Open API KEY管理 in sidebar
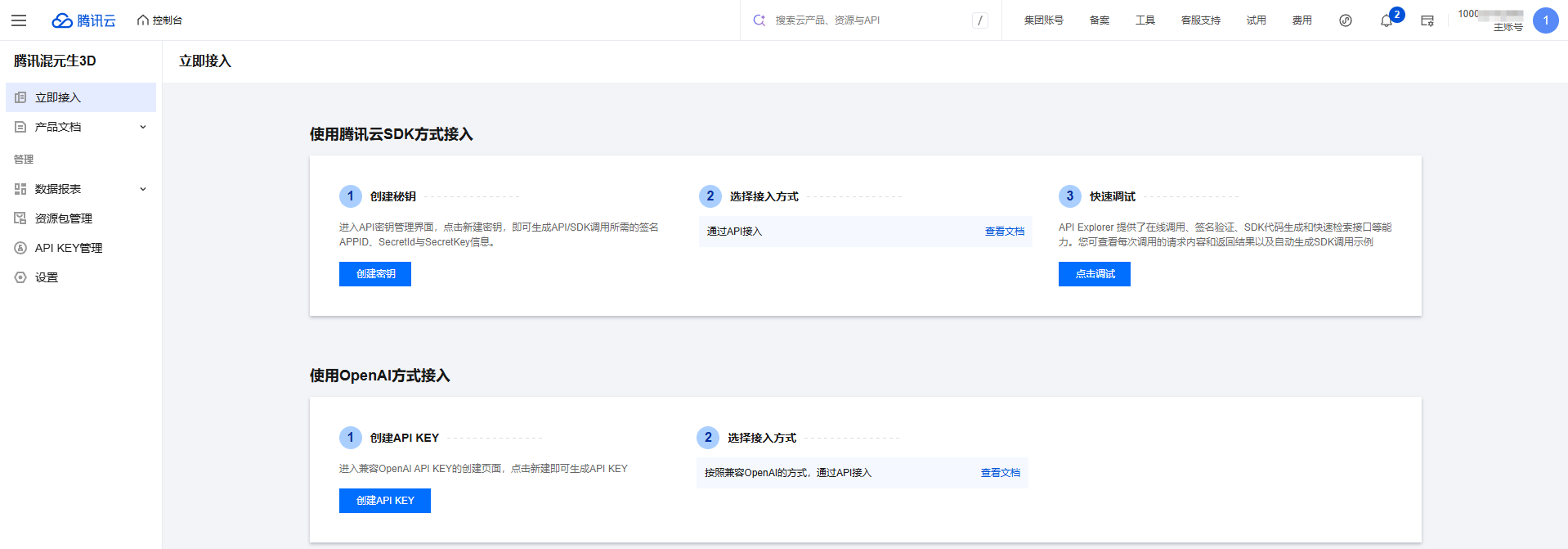 (81, 248)
